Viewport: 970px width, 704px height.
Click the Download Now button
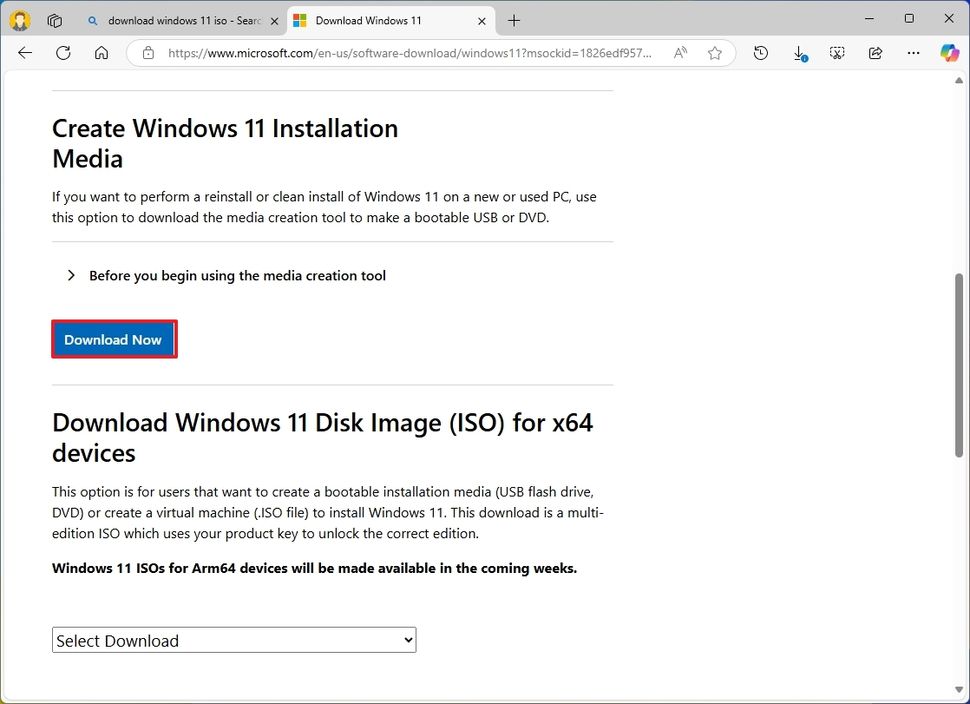[113, 339]
